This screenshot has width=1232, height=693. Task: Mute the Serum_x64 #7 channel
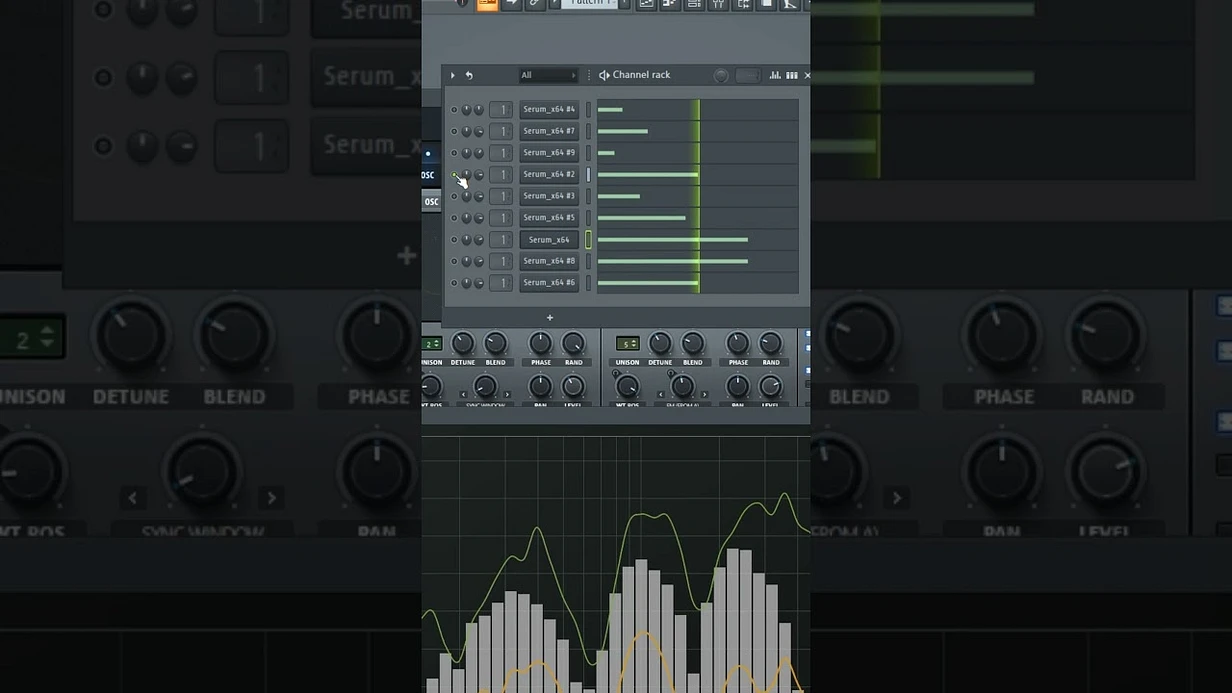(x=454, y=131)
